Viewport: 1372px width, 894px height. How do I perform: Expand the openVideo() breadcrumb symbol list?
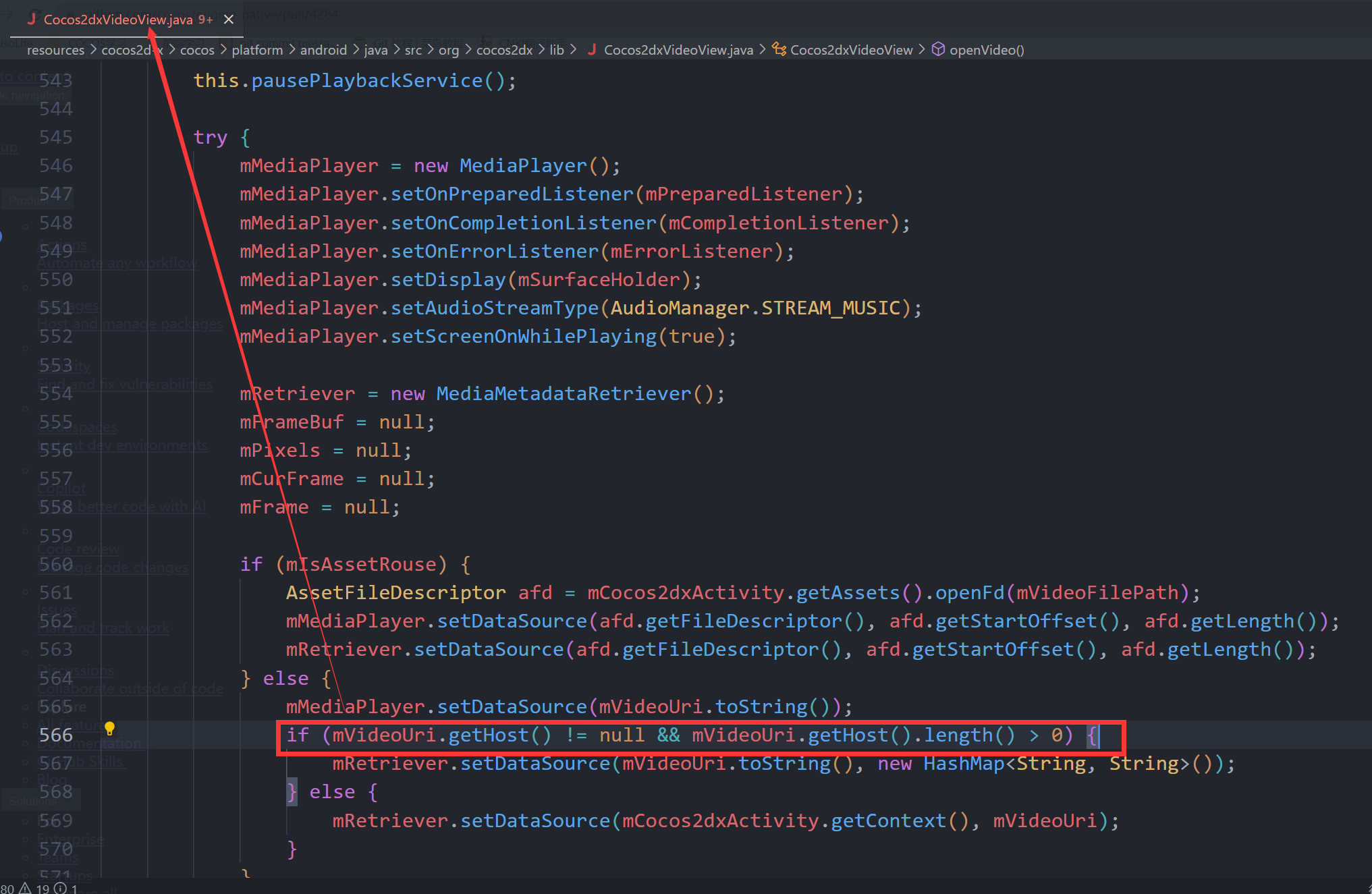pyautogui.click(x=986, y=50)
